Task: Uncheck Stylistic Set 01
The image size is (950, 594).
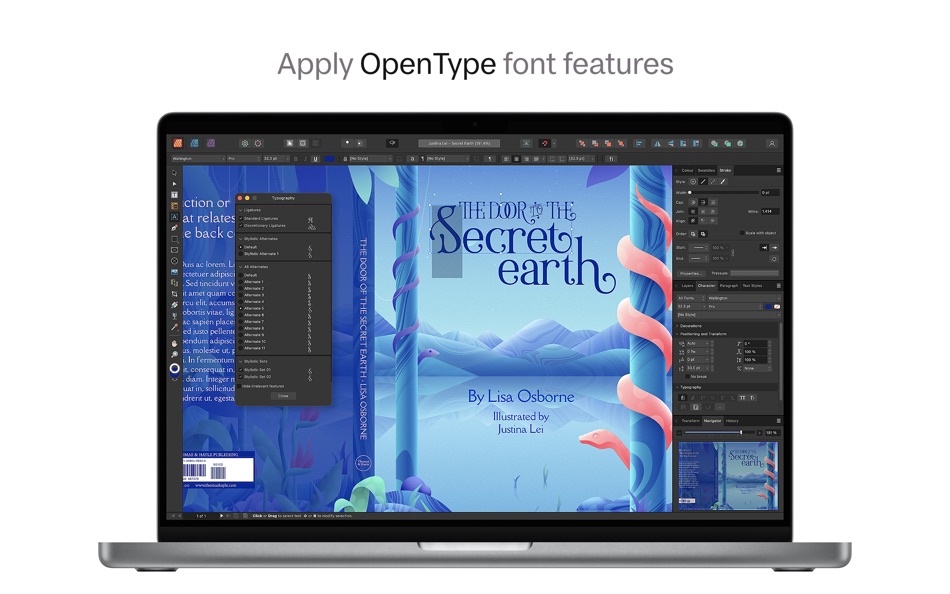Action: 241,370
